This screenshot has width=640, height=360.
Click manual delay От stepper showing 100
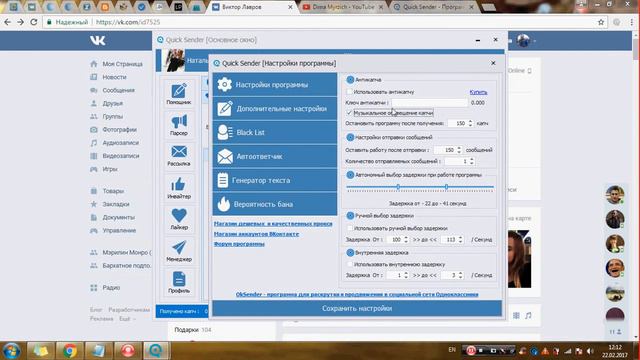pos(406,240)
